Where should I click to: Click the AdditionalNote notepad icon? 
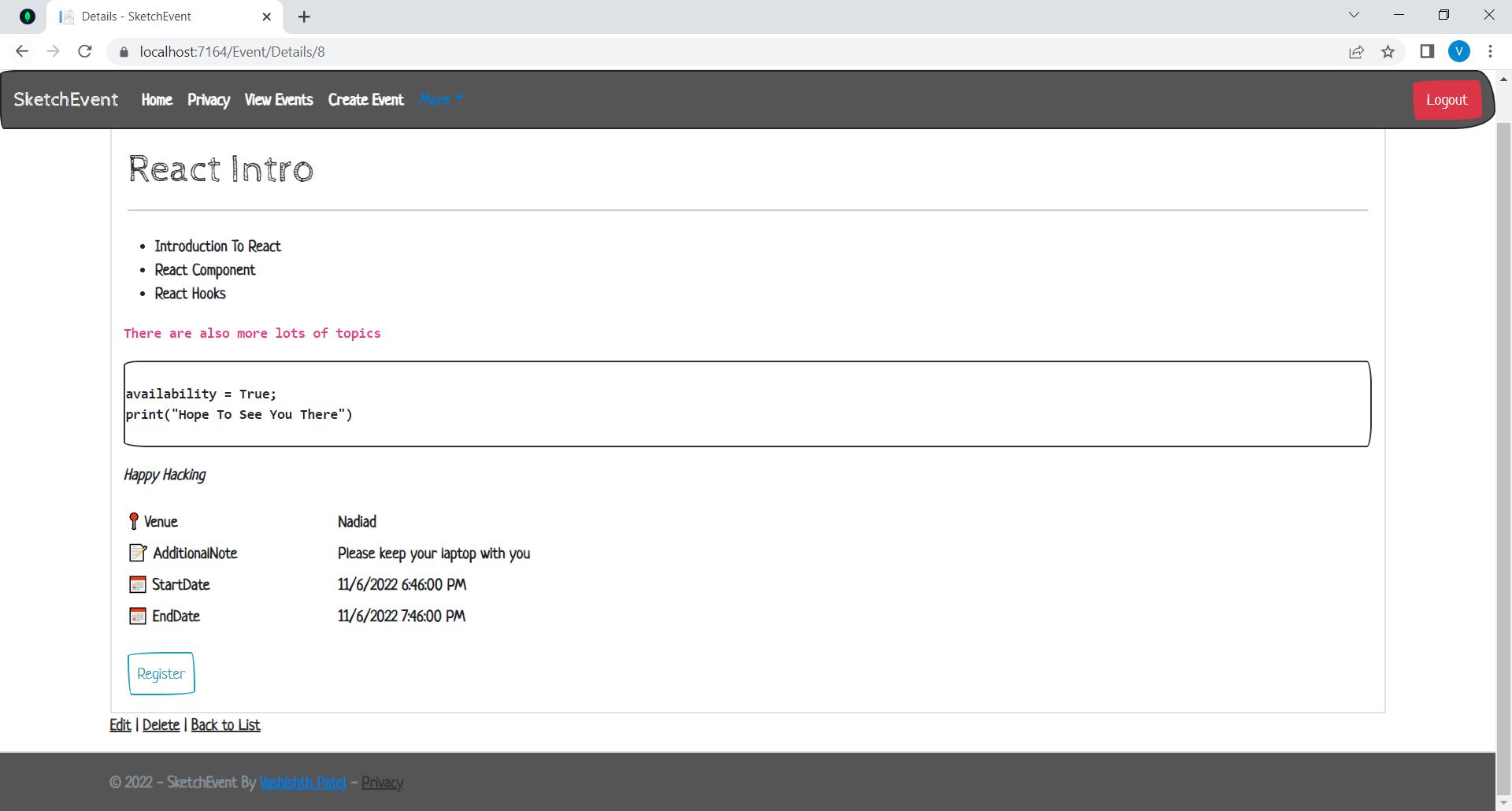click(x=138, y=553)
